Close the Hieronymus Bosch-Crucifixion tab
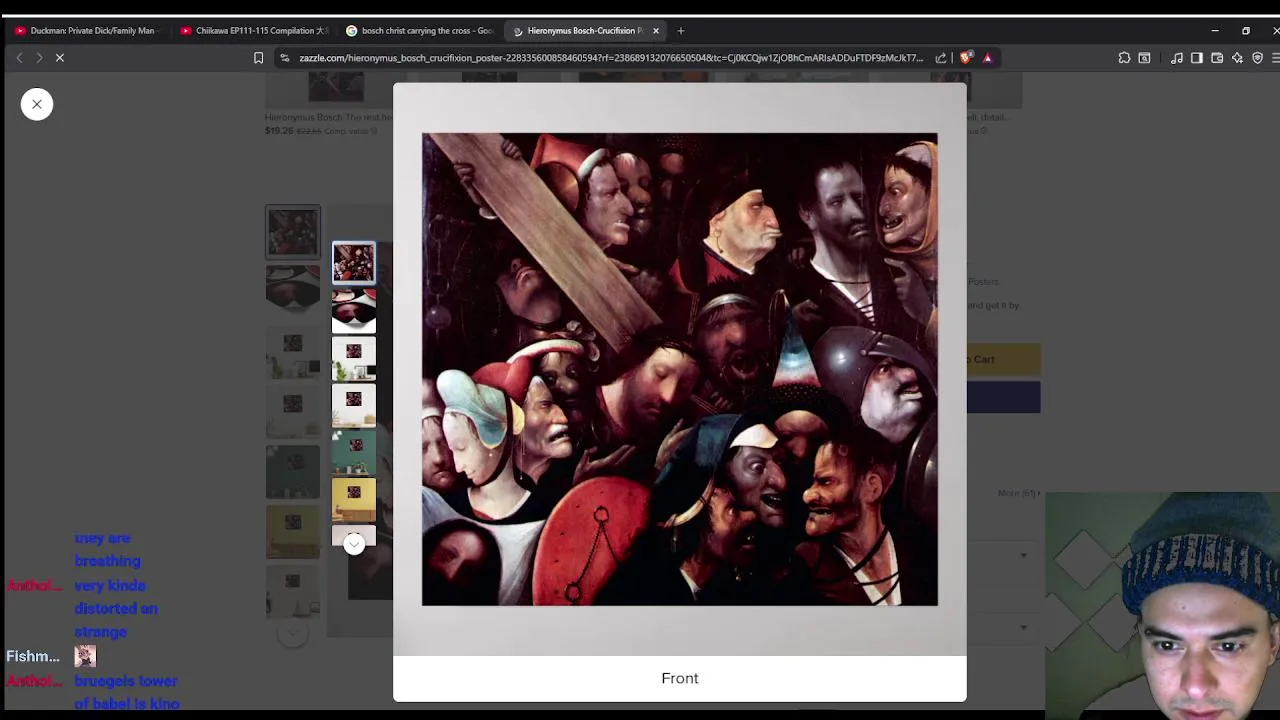Screen dimensions: 1280x720 coord(656,31)
